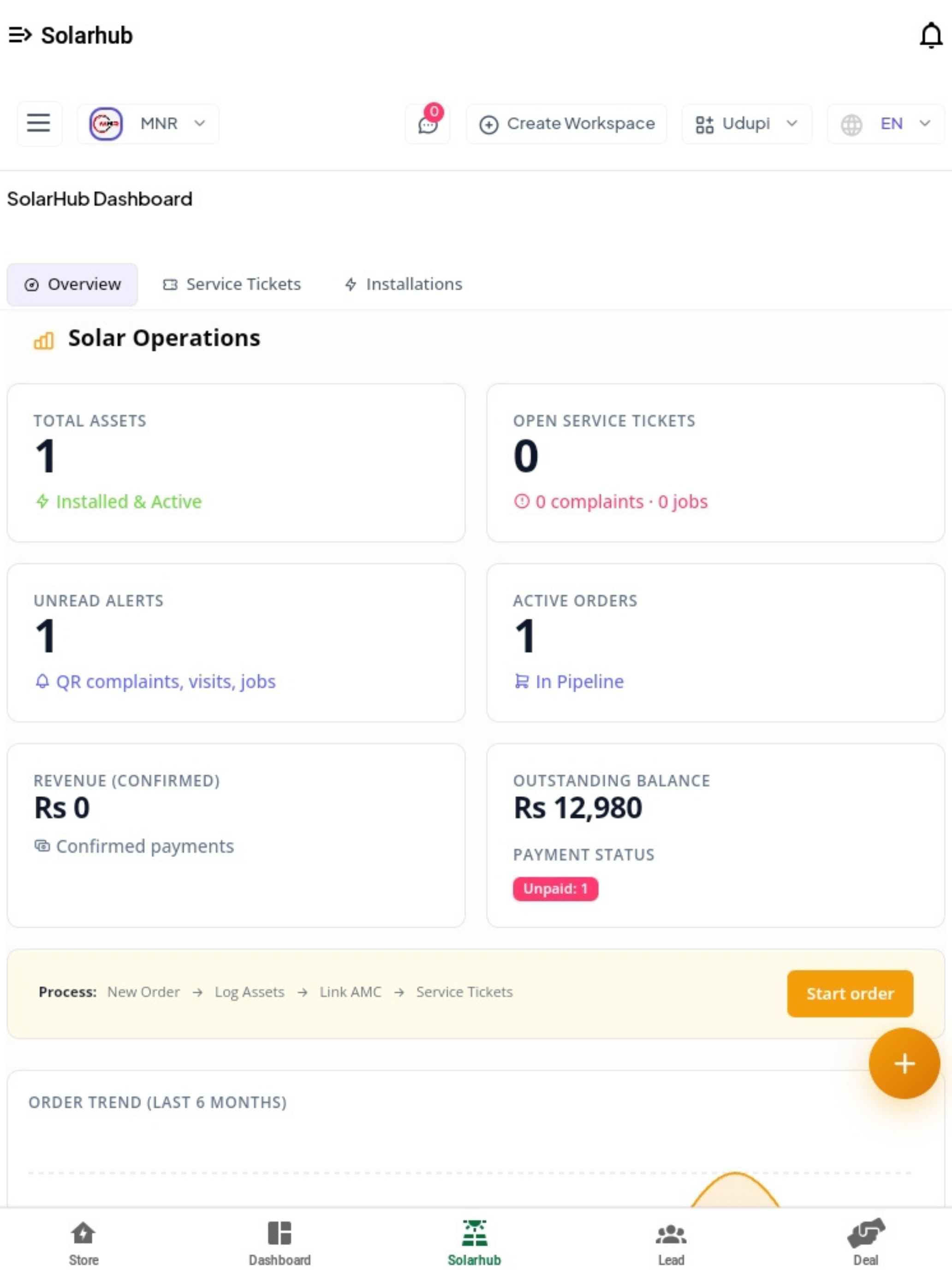Open Lead from bottom navigation
The image size is (952, 1270).
(671, 1242)
